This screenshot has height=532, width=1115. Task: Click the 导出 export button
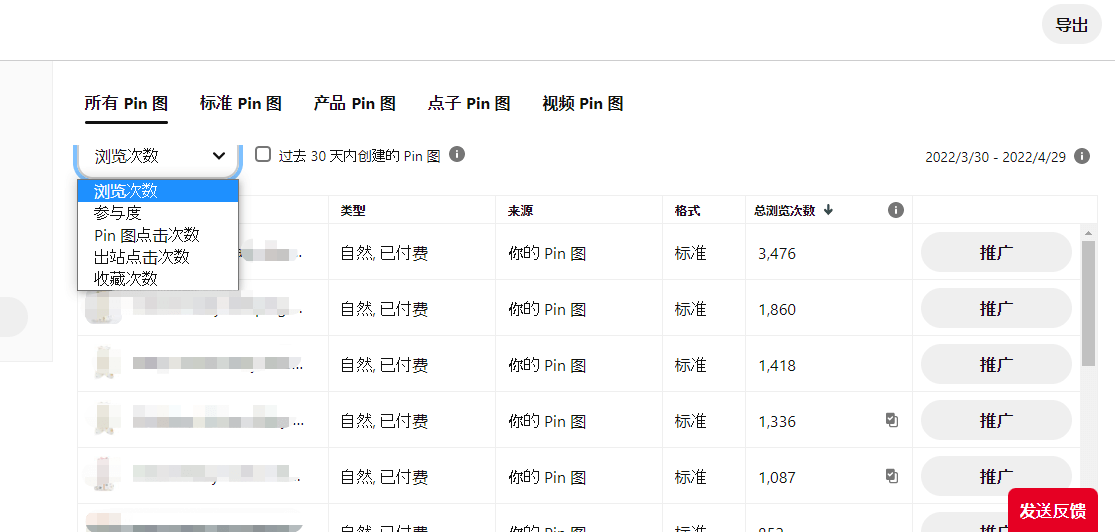[x=1072, y=25]
